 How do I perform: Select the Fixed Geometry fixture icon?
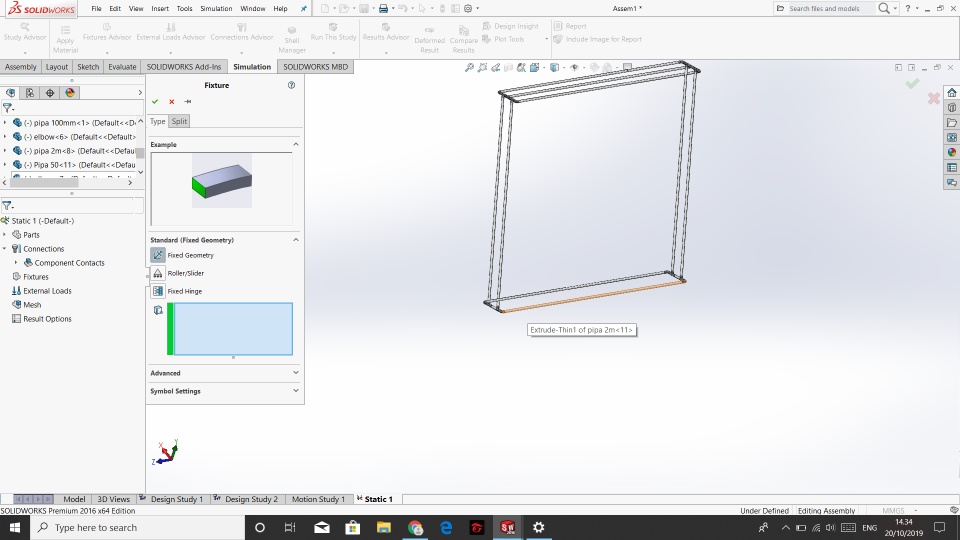pos(158,255)
